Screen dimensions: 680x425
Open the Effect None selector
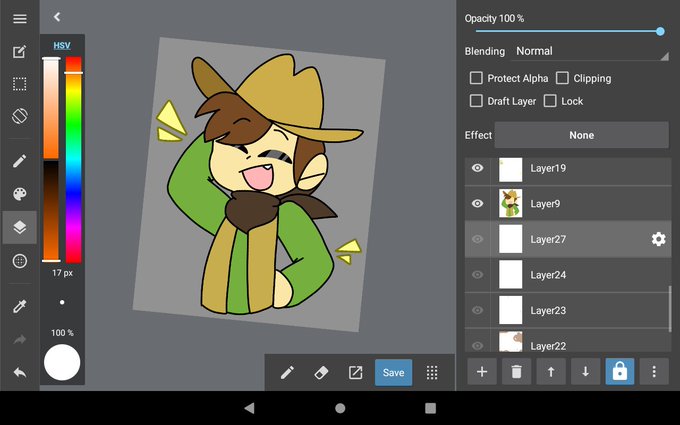[x=582, y=135]
